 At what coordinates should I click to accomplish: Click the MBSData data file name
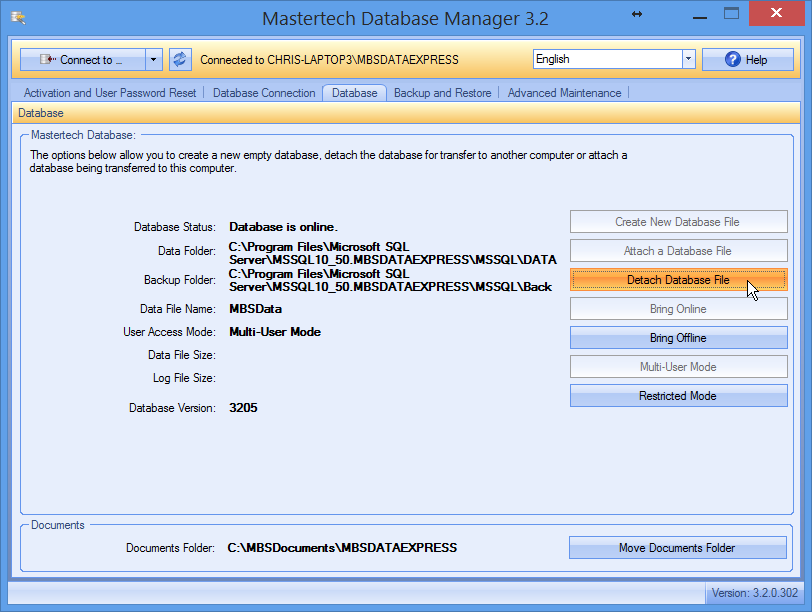coord(255,309)
